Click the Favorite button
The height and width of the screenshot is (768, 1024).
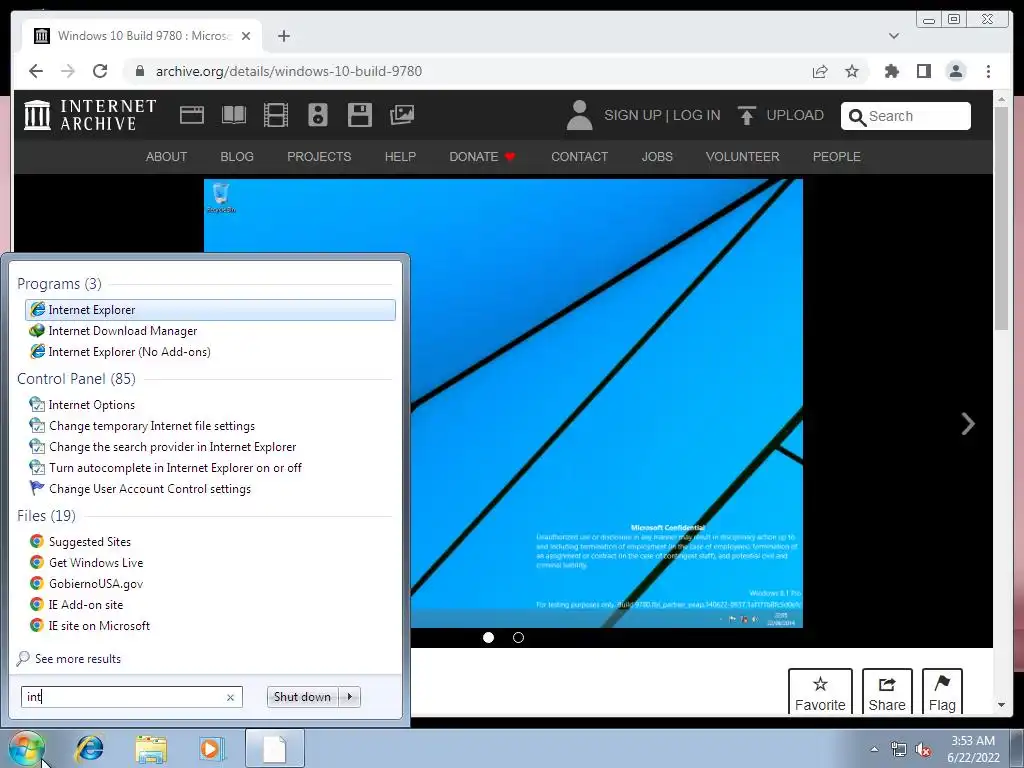[820, 693]
